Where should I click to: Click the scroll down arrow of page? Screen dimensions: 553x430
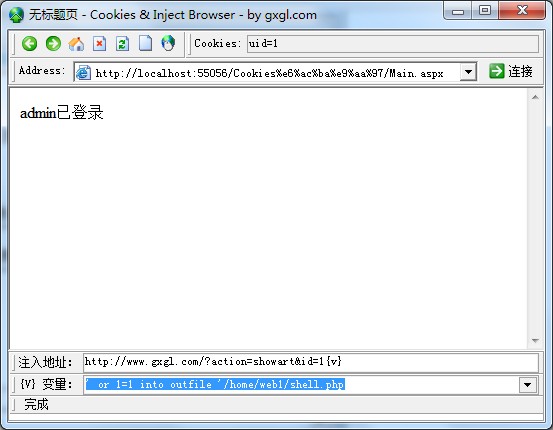pos(535,341)
